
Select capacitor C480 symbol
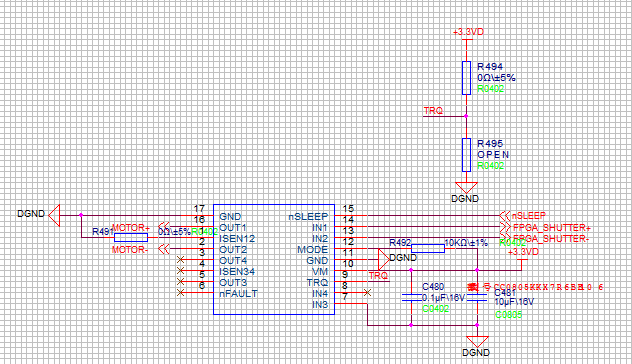(x=411, y=298)
